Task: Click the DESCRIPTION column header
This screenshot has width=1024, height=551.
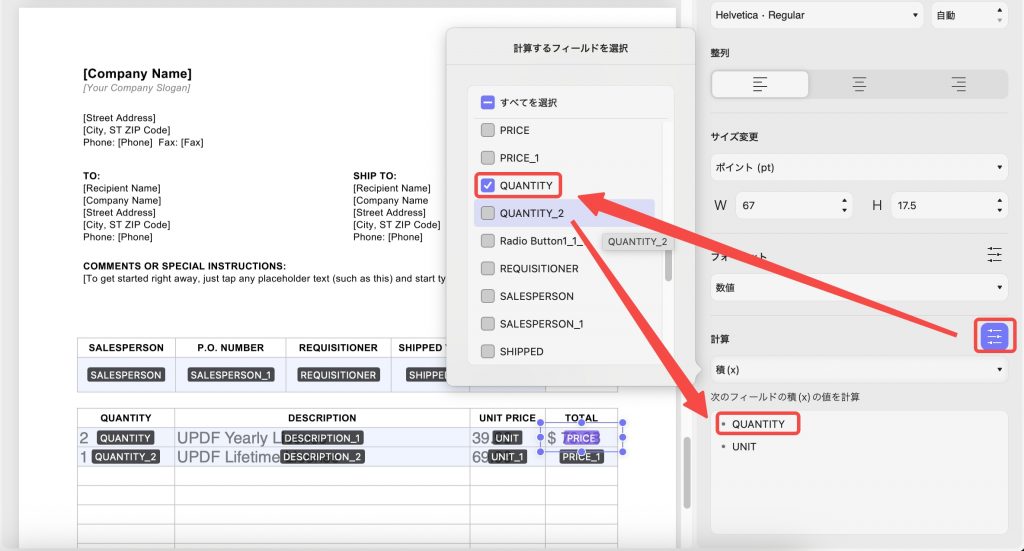Action: (x=322, y=418)
